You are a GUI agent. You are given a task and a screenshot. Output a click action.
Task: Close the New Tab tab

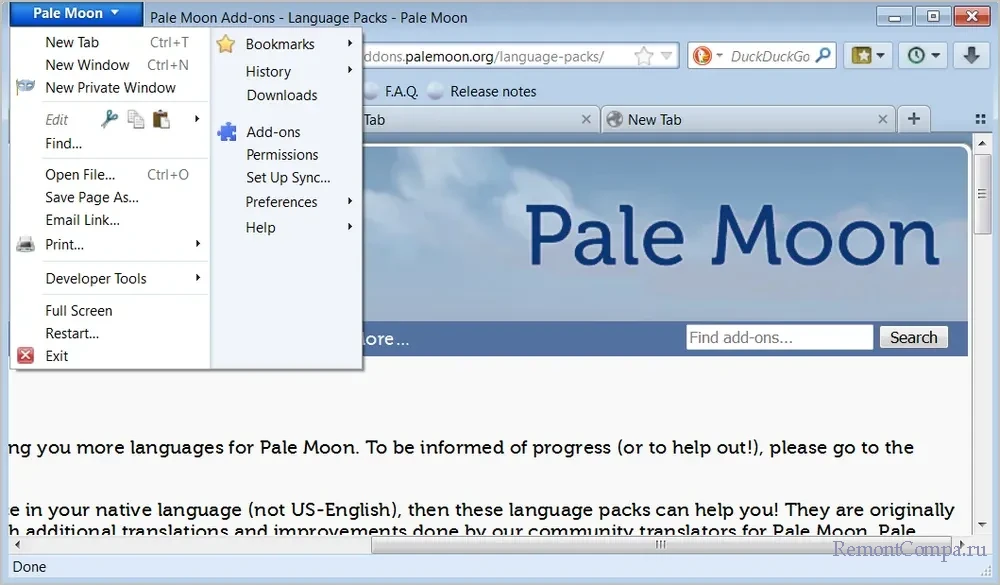pos(883,119)
